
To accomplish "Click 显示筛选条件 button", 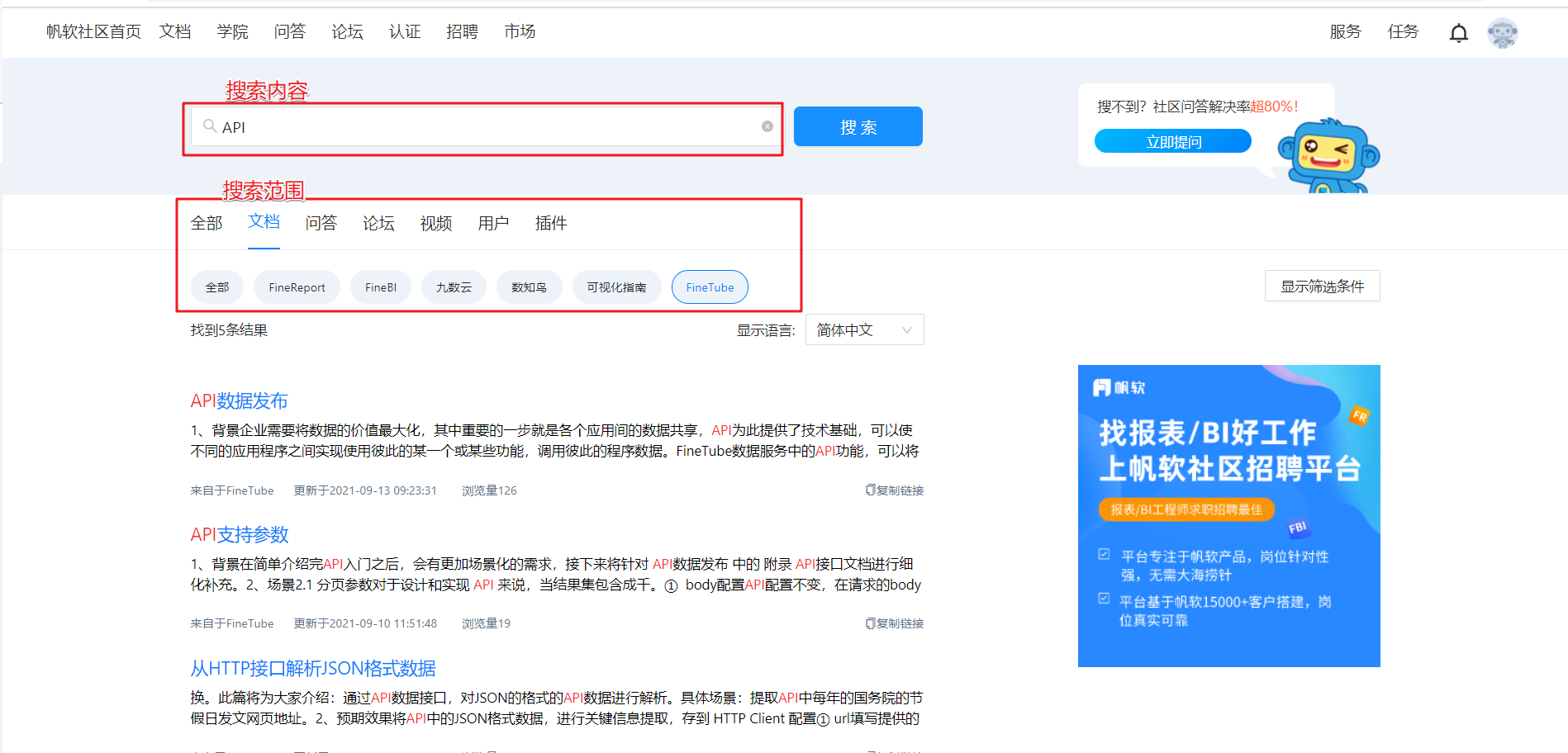I will (x=1323, y=286).
